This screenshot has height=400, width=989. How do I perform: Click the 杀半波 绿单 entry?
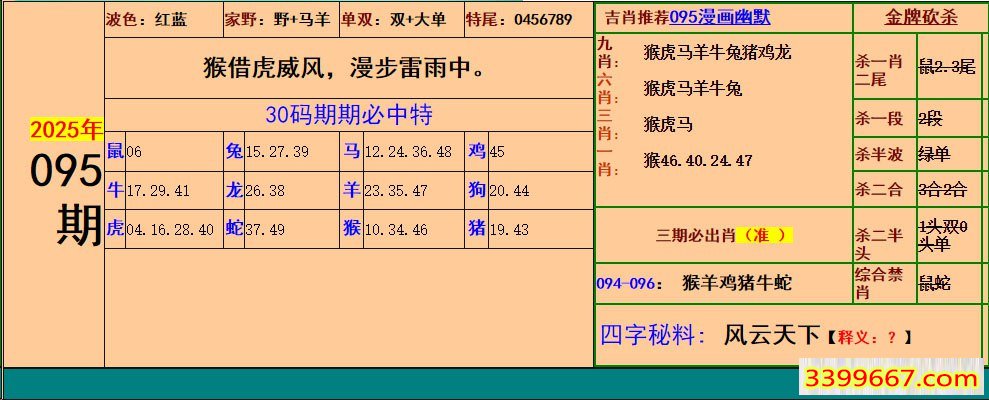coord(917,153)
